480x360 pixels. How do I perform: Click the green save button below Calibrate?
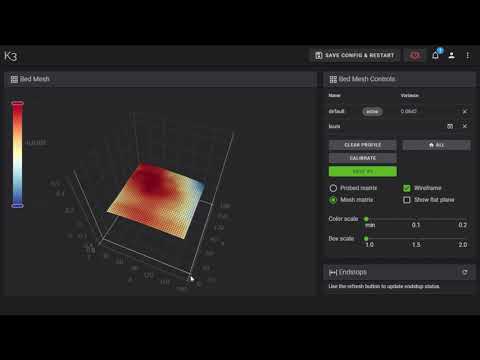pyautogui.click(x=363, y=171)
